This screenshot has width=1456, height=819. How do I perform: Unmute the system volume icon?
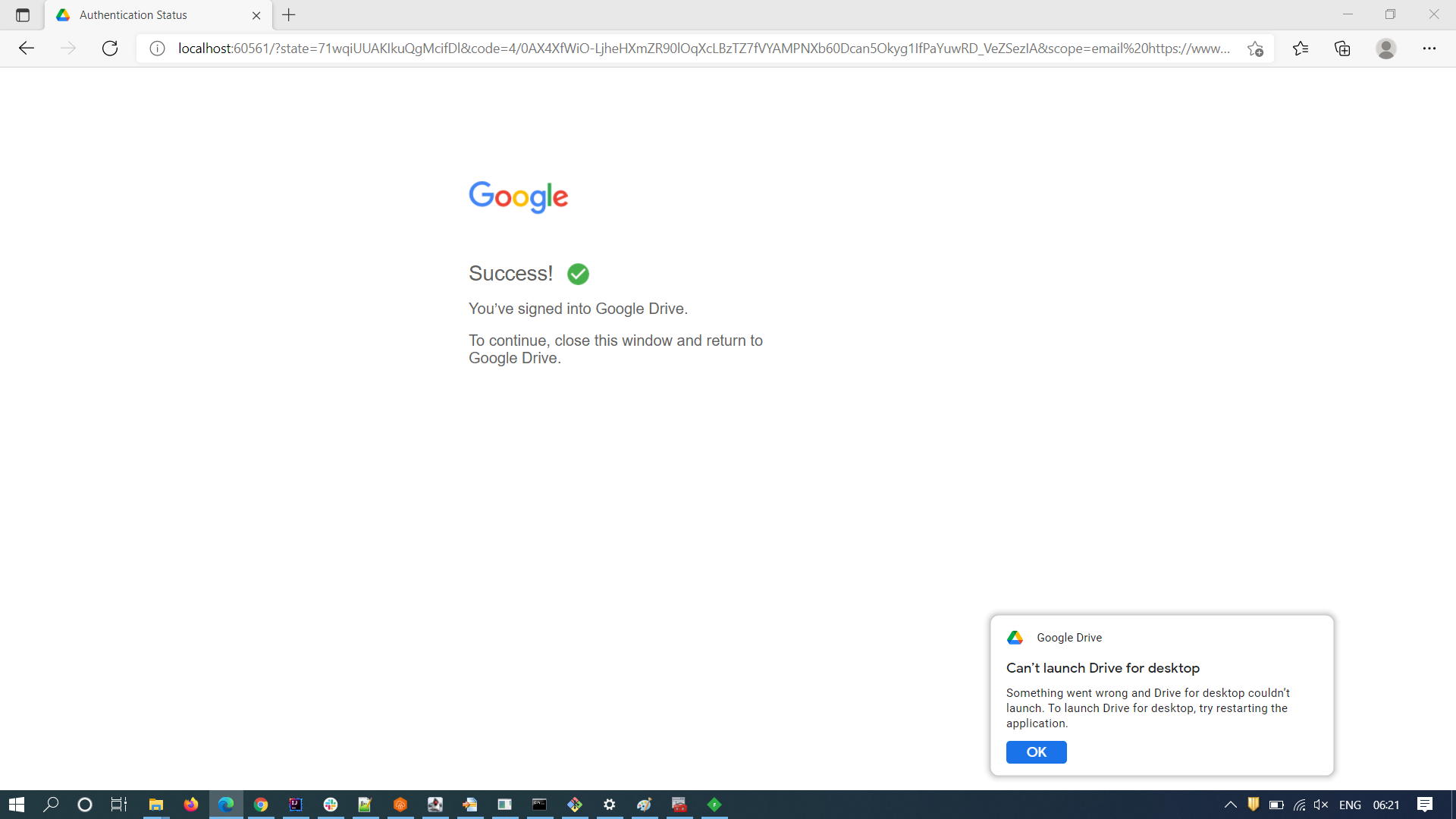pyautogui.click(x=1321, y=805)
